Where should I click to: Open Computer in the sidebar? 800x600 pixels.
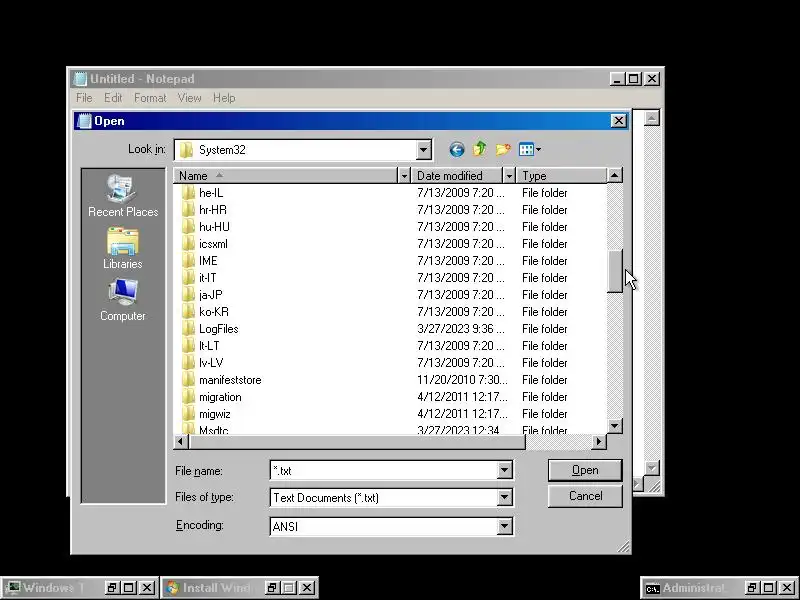point(122,300)
